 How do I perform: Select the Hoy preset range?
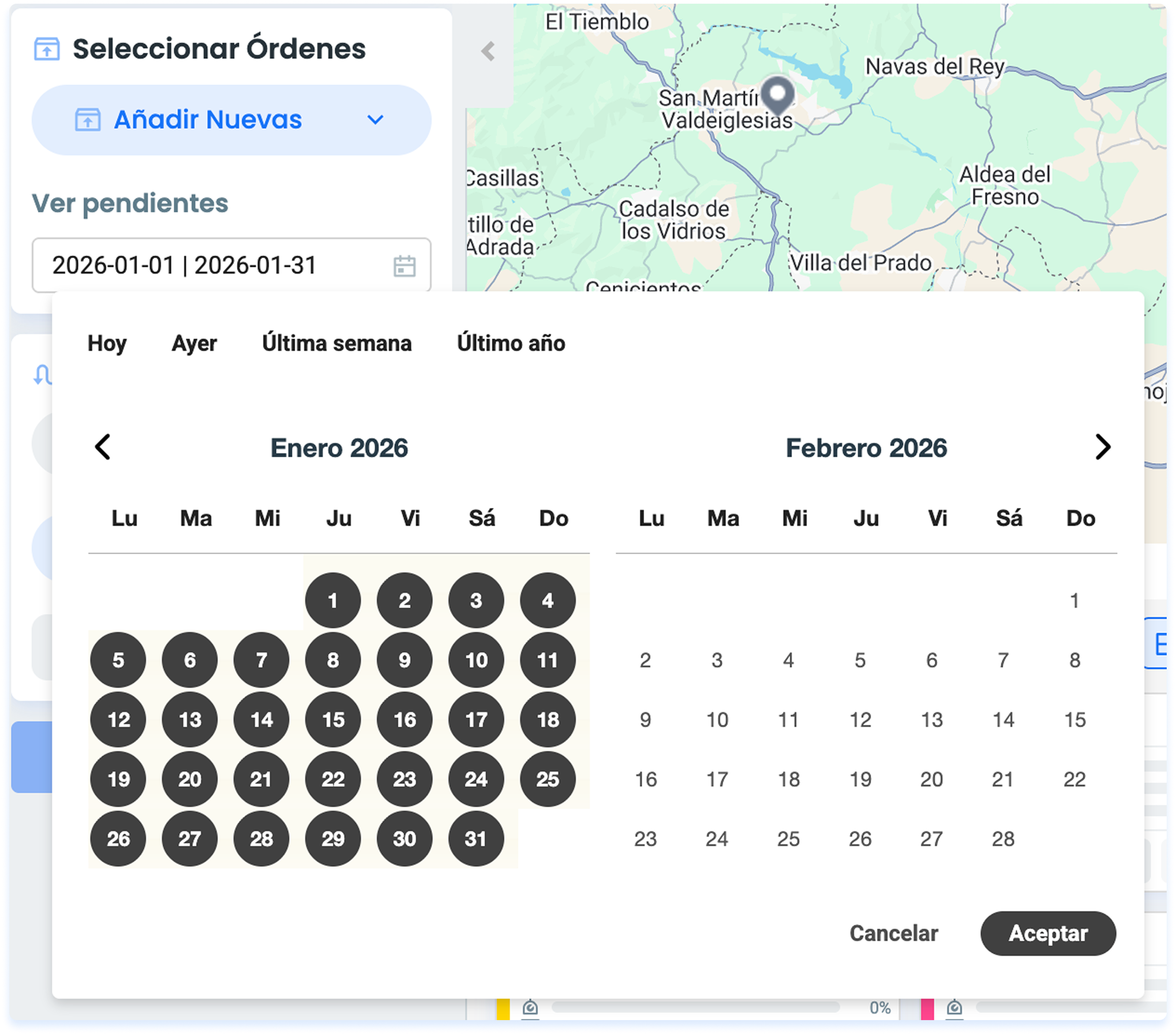pos(107,343)
